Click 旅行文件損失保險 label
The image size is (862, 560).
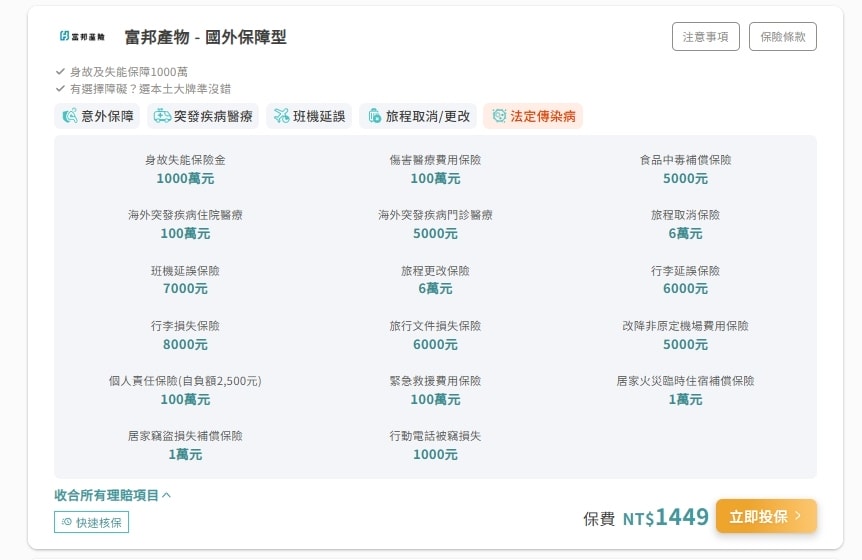pos(435,326)
